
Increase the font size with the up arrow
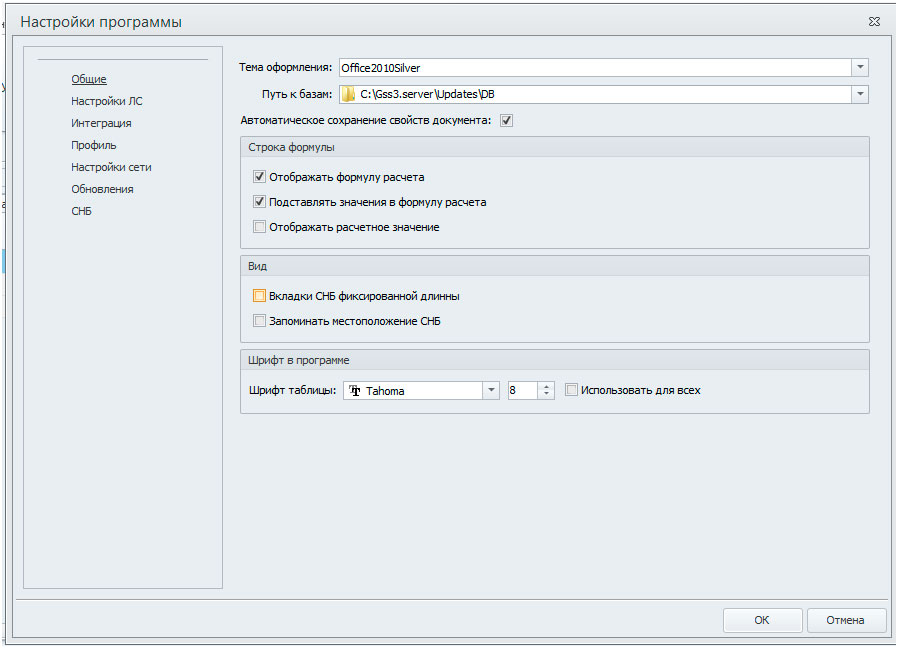pos(546,386)
